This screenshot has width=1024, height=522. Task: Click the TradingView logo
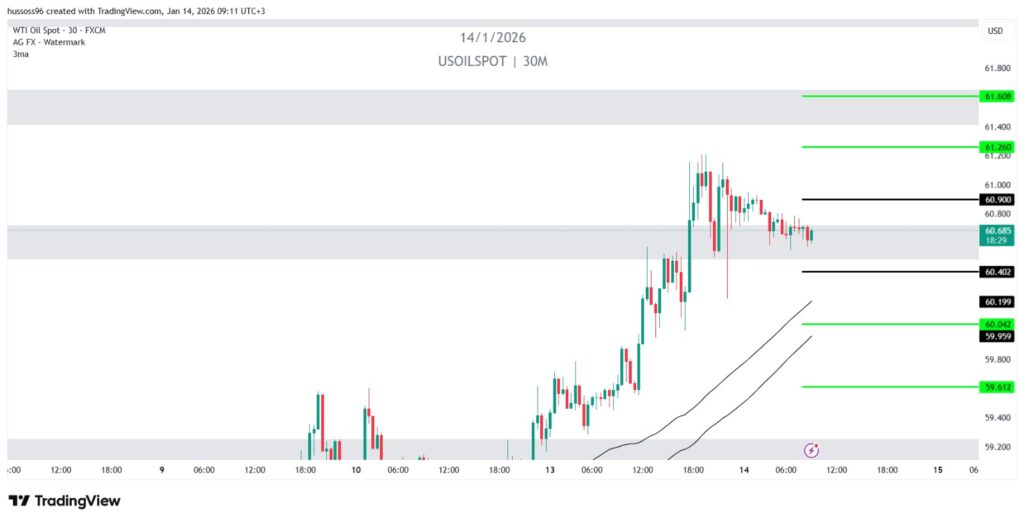(x=64, y=500)
